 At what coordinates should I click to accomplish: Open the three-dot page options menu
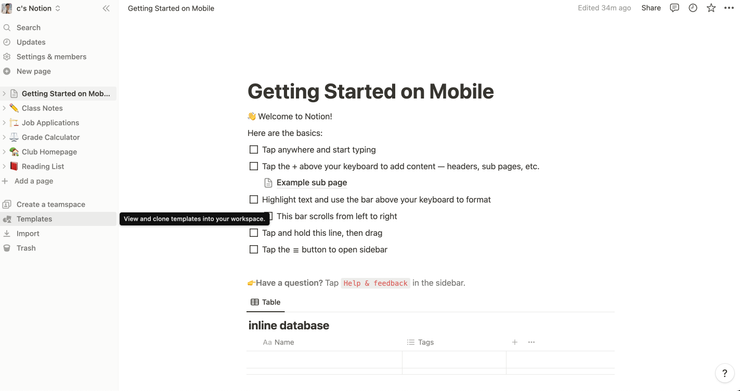tap(729, 8)
